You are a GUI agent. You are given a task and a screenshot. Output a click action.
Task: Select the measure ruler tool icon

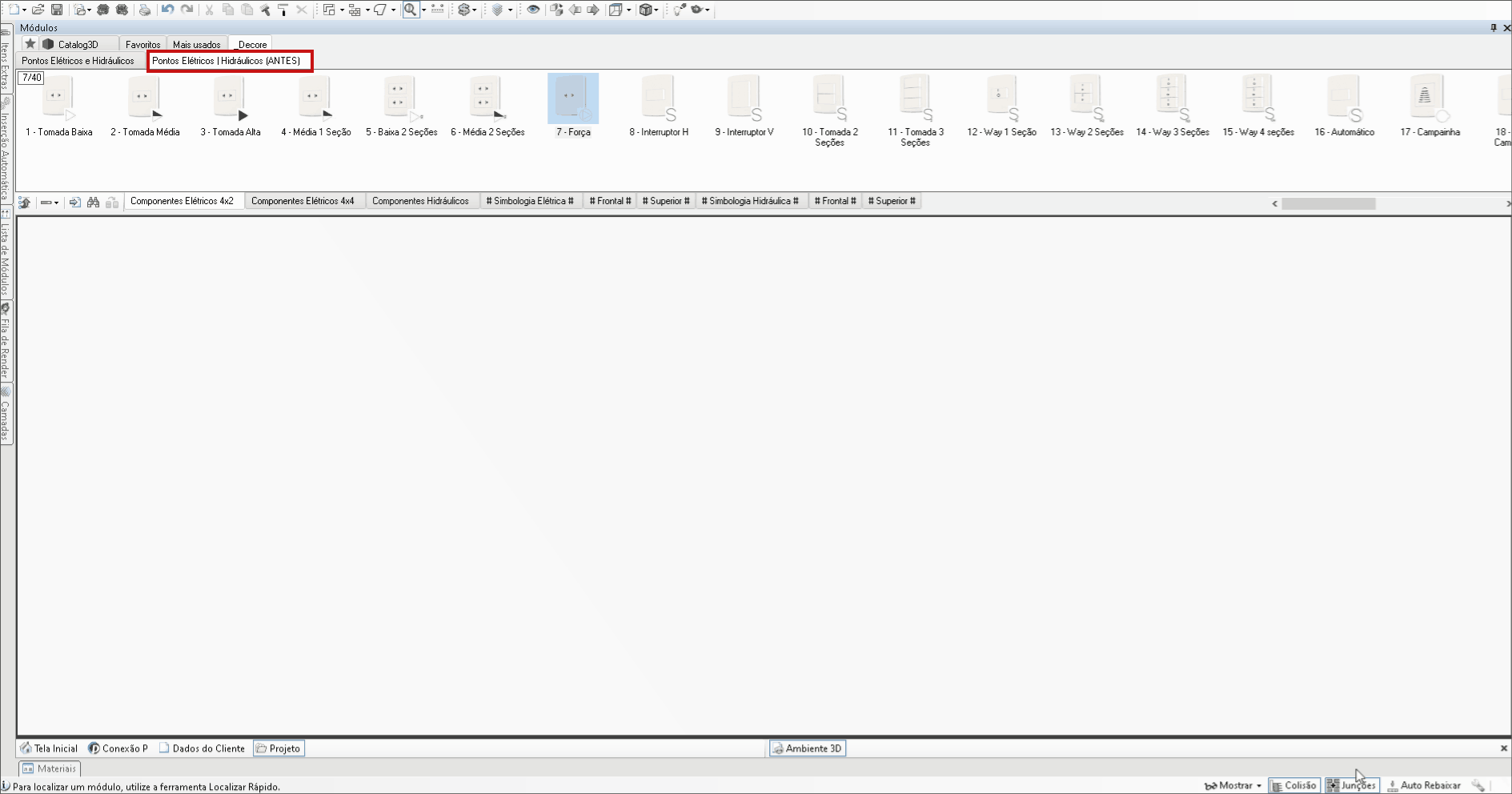438,10
